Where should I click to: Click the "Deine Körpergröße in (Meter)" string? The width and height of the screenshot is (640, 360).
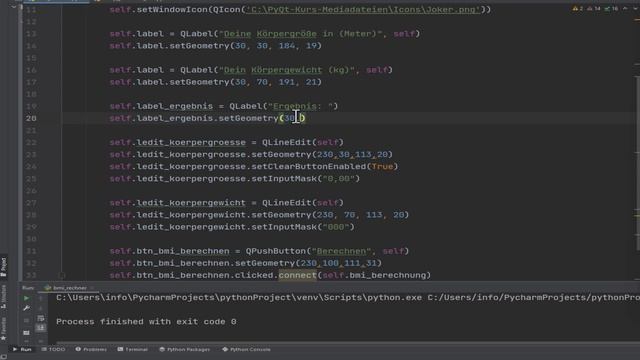[303, 33]
